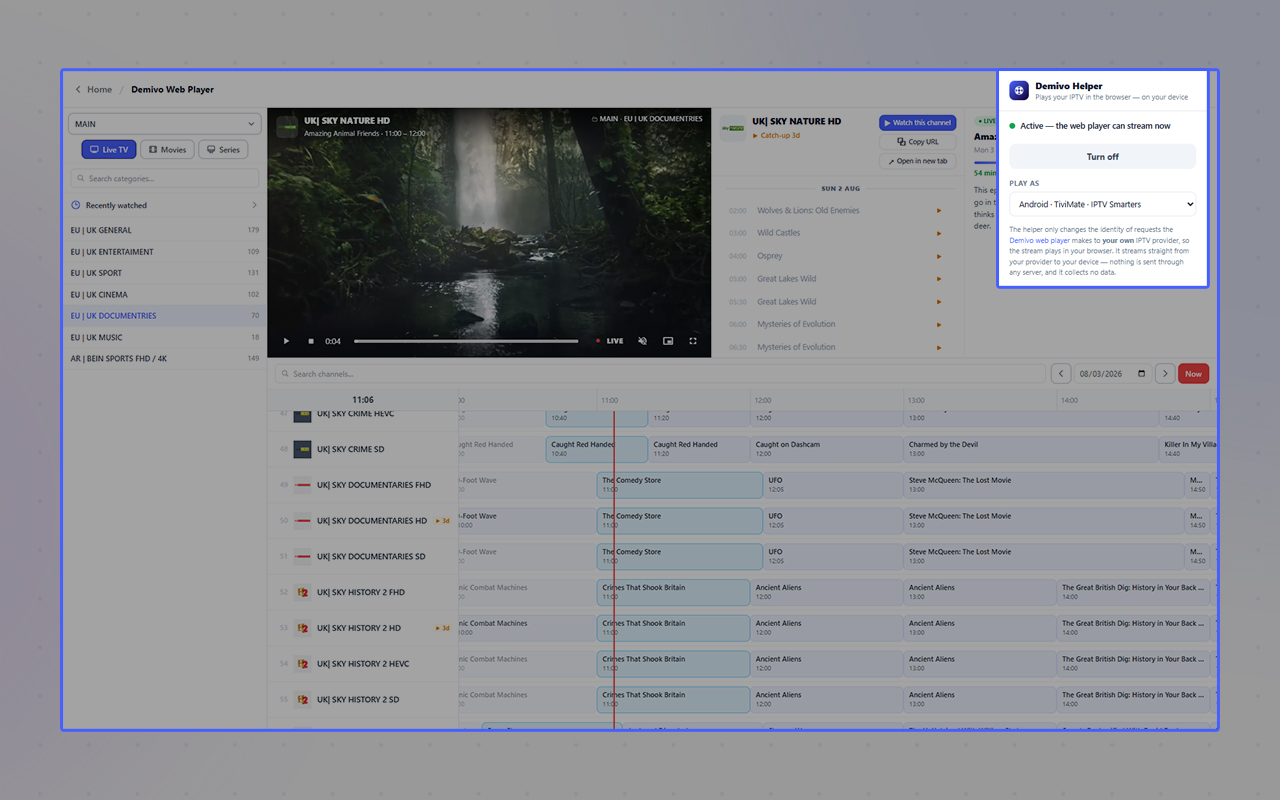The image size is (1280, 800).
Task: Open Crimes That Shook Britain on SKY HISTORY 2 FHD
Action: coord(673,592)
